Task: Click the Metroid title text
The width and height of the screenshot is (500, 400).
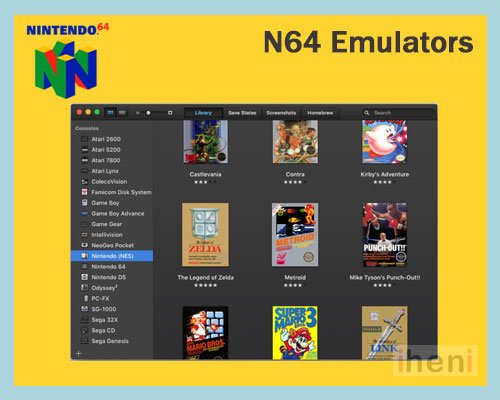Action: coord(295,277)
